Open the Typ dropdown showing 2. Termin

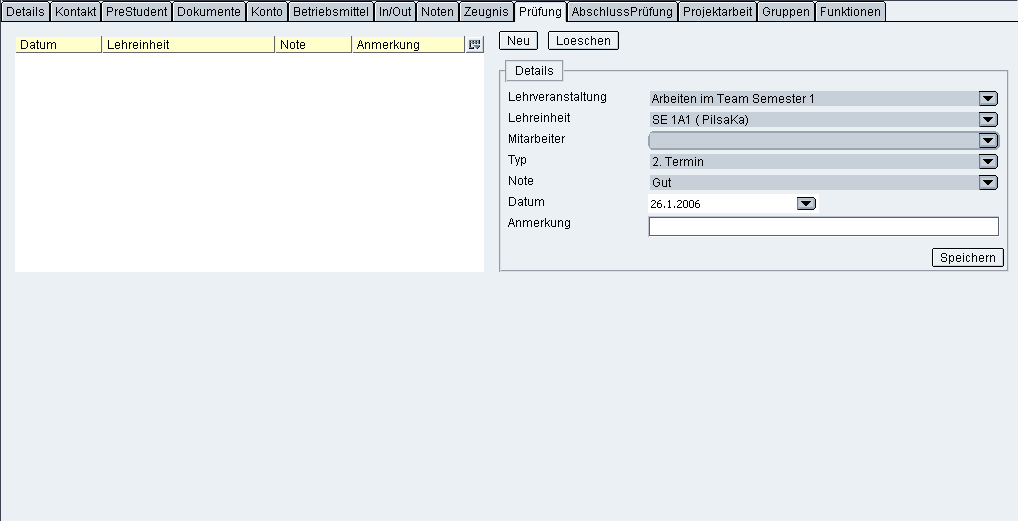(988, 161)
